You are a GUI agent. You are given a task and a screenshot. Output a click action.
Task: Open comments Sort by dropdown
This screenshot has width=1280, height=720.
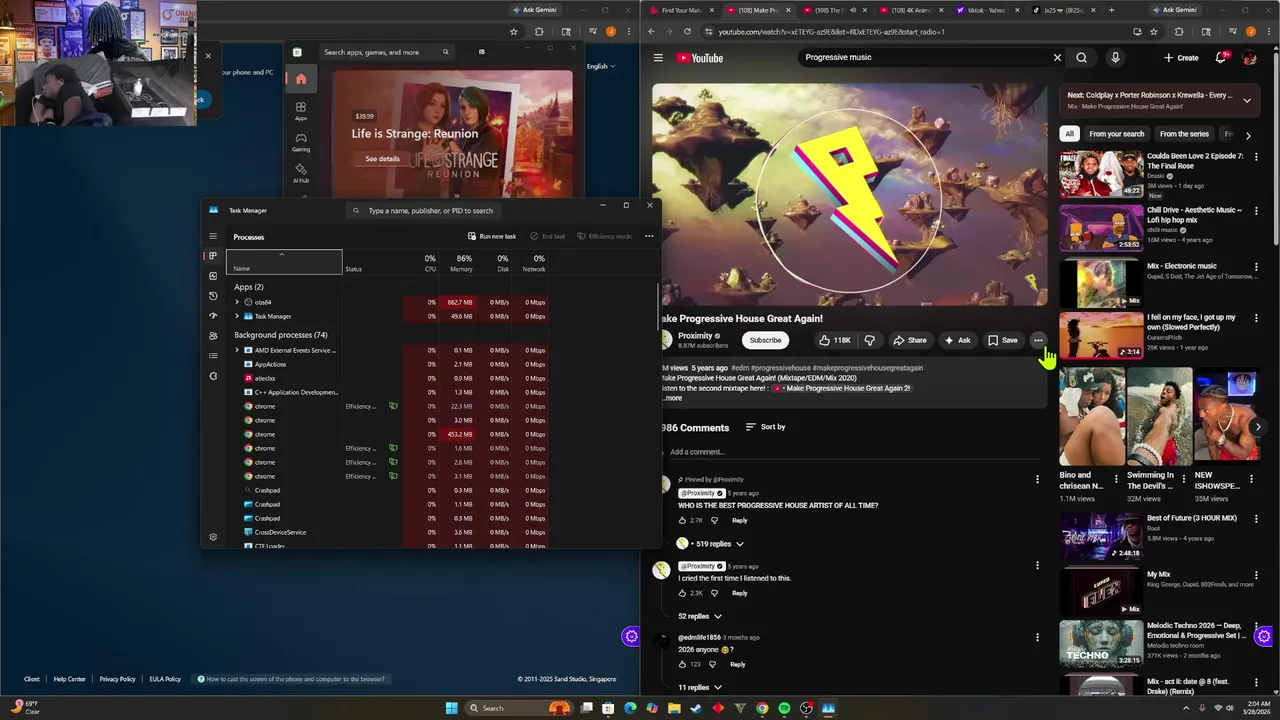tap(765, 427)
